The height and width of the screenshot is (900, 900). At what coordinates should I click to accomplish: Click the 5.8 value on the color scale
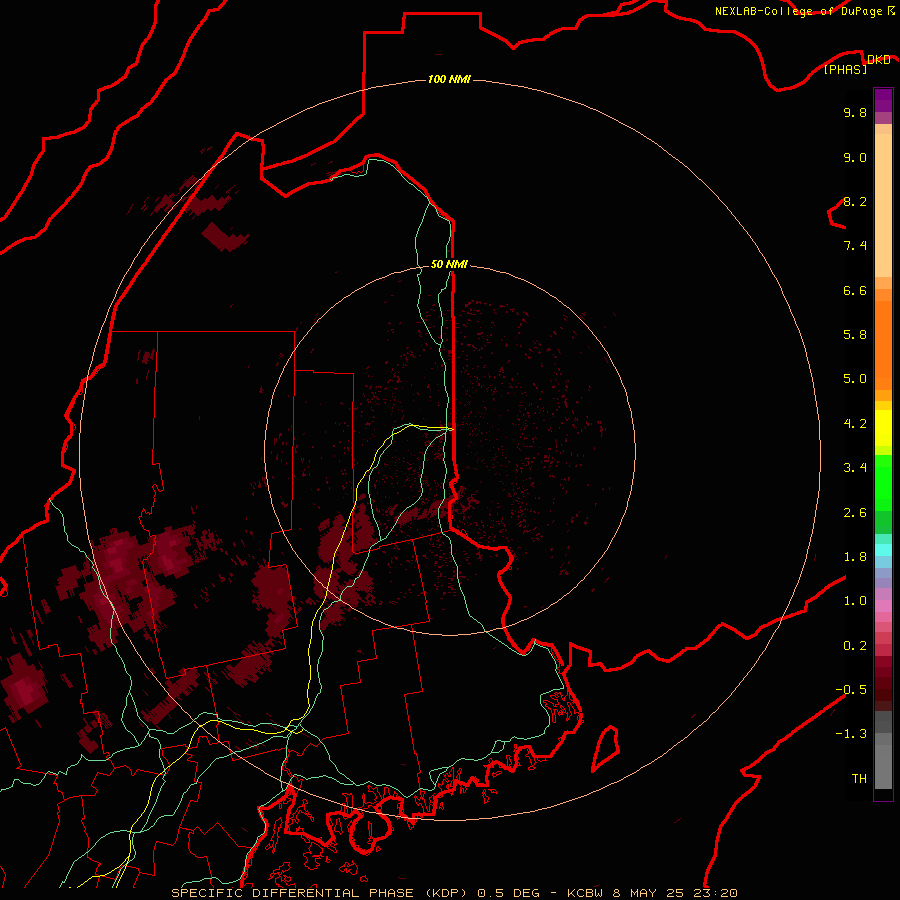855,335
